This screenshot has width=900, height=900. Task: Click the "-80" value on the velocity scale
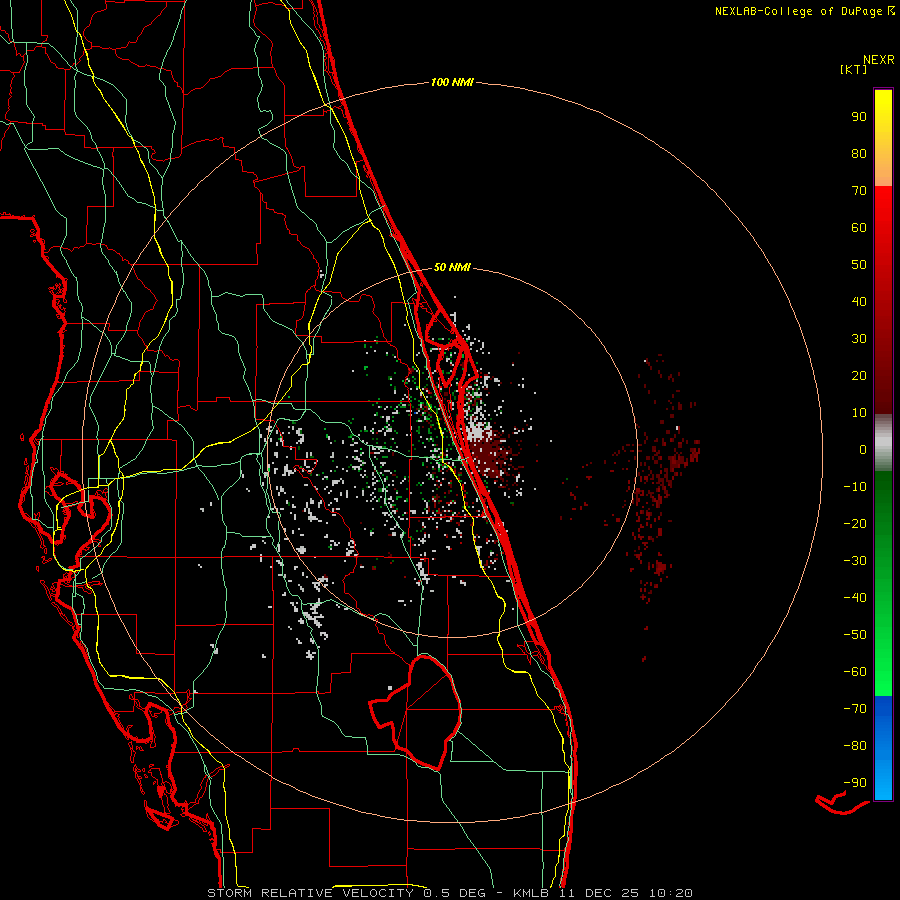pos(855,746)
